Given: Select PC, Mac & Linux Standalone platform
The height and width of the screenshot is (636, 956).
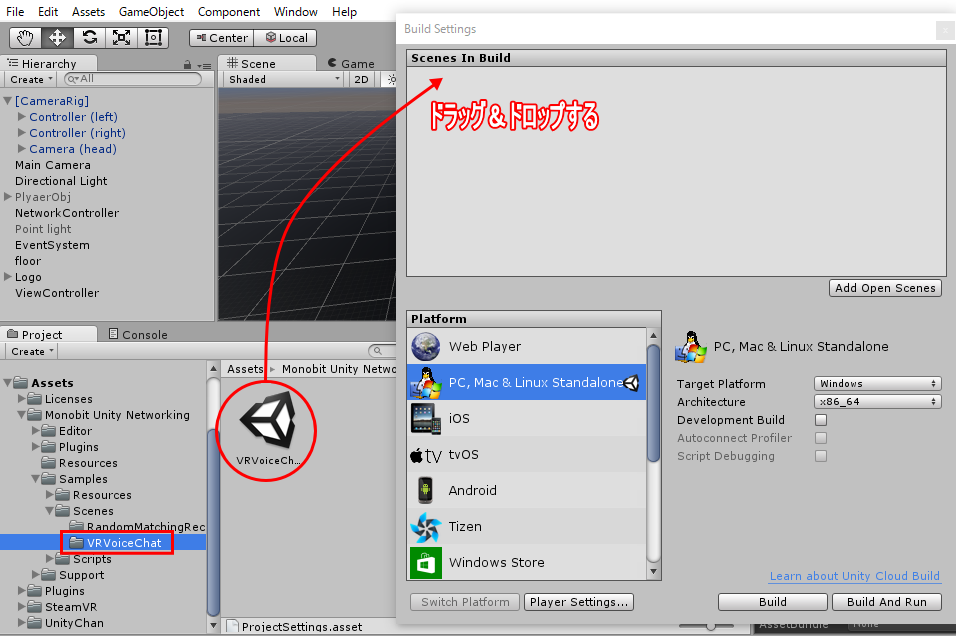Looking at the screenshot, I should (526, 382).
